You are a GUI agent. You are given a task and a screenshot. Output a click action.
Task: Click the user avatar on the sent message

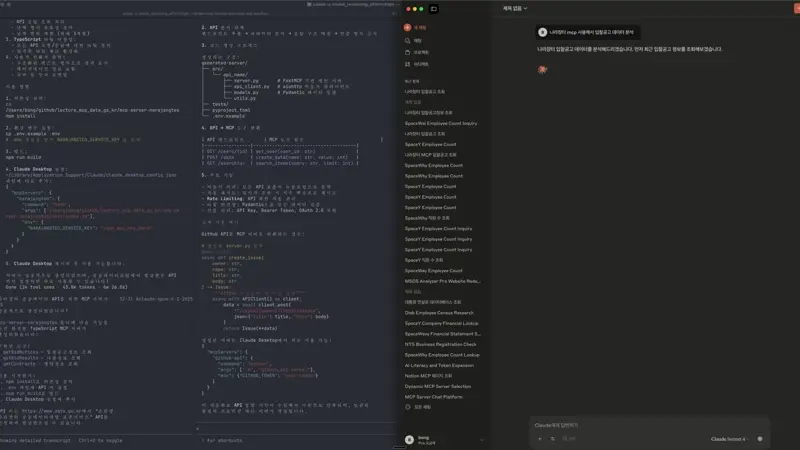point(542,32)
